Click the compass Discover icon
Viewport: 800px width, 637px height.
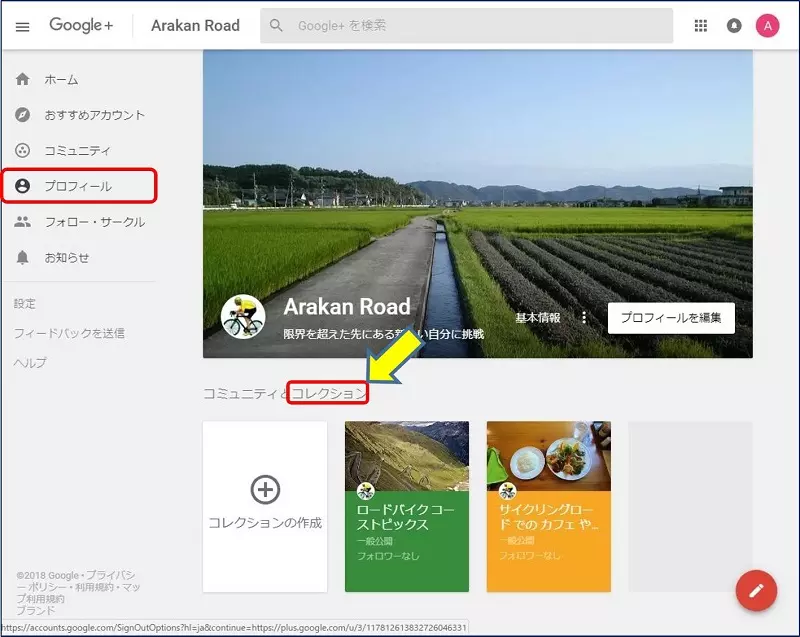coord(22,115)
